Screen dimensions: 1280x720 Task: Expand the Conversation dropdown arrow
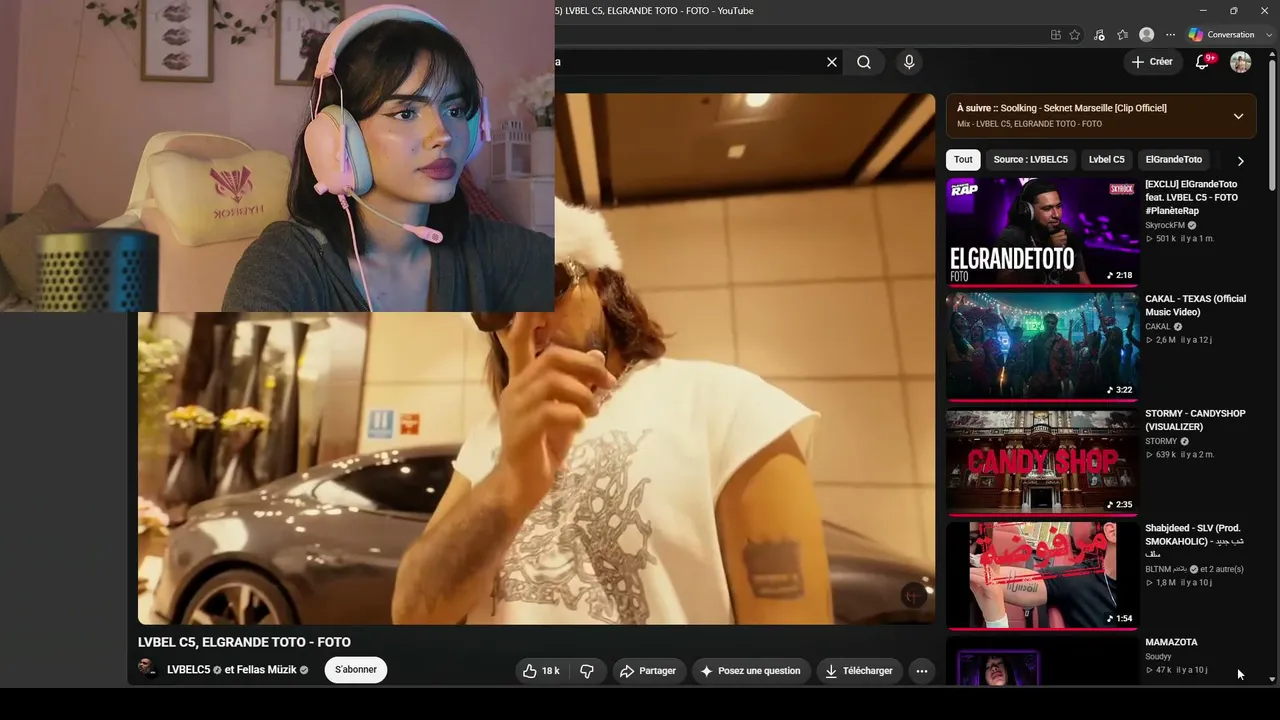pos(1268,35)
